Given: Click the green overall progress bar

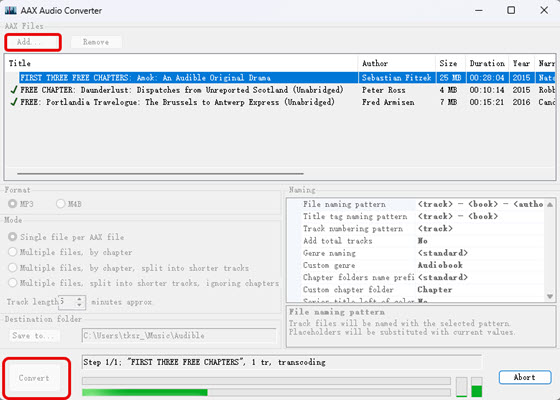Looking at the screenshot, I should [x=266, y=392].
